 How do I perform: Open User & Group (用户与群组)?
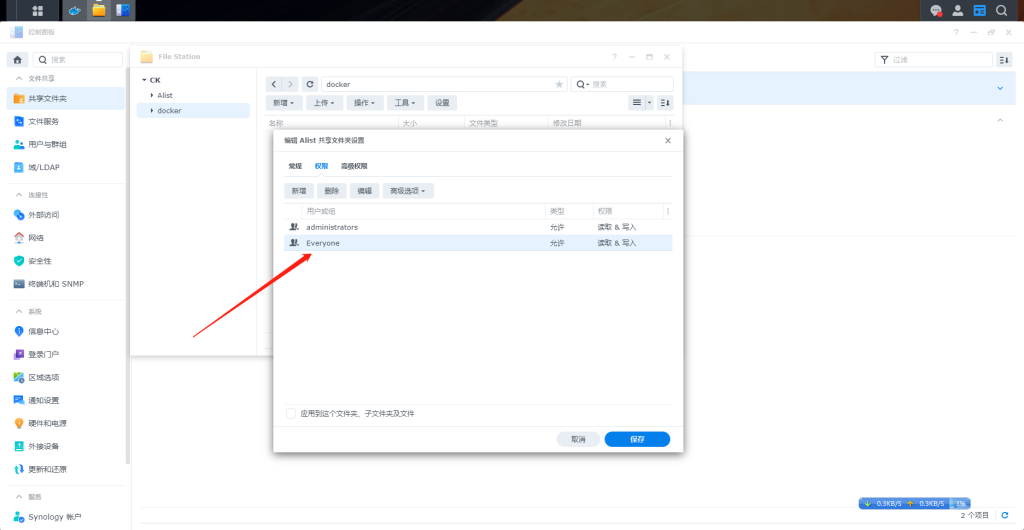[x=65, y=144]
